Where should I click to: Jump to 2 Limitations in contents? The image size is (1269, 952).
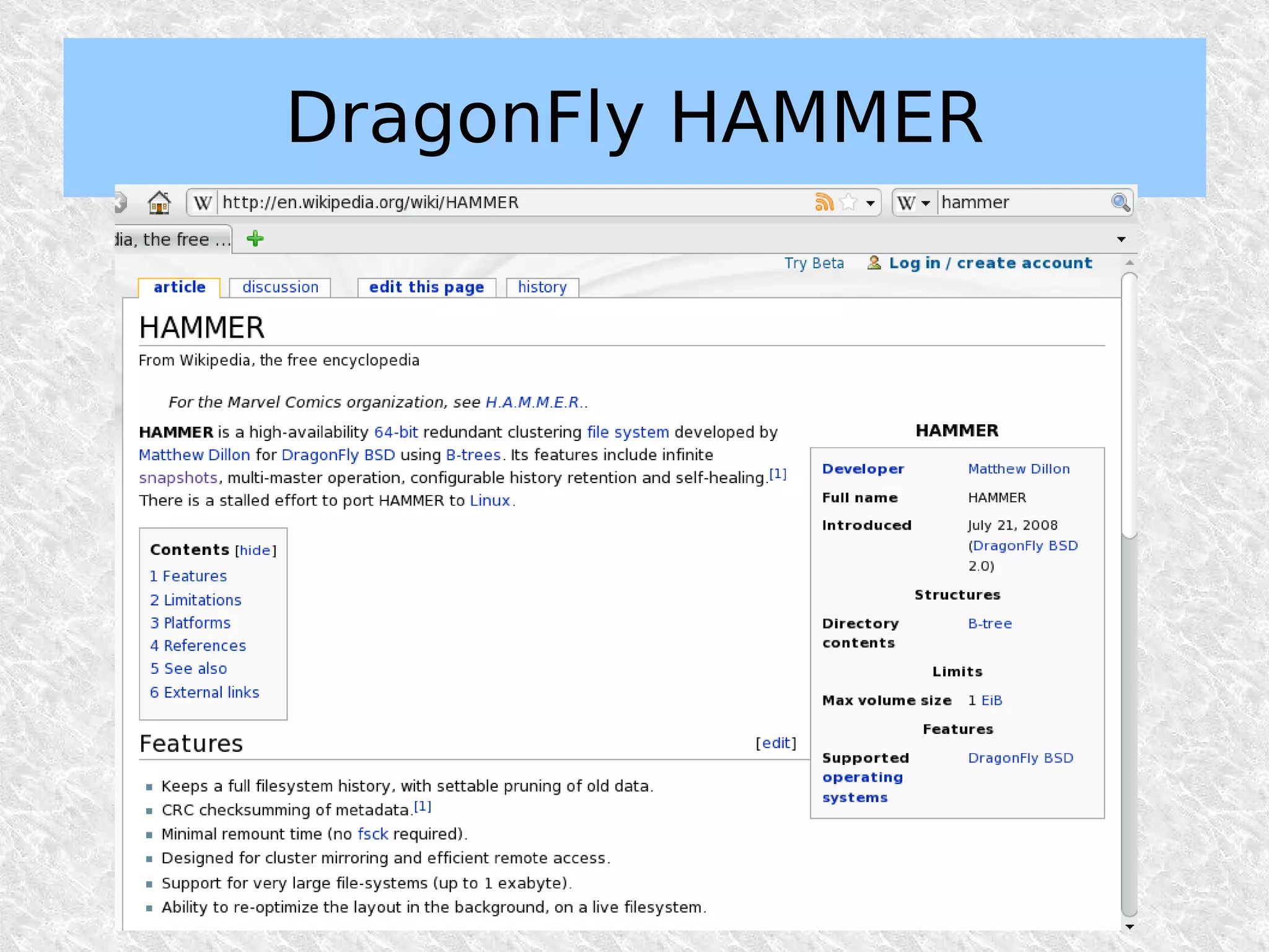tap(196, 600)
